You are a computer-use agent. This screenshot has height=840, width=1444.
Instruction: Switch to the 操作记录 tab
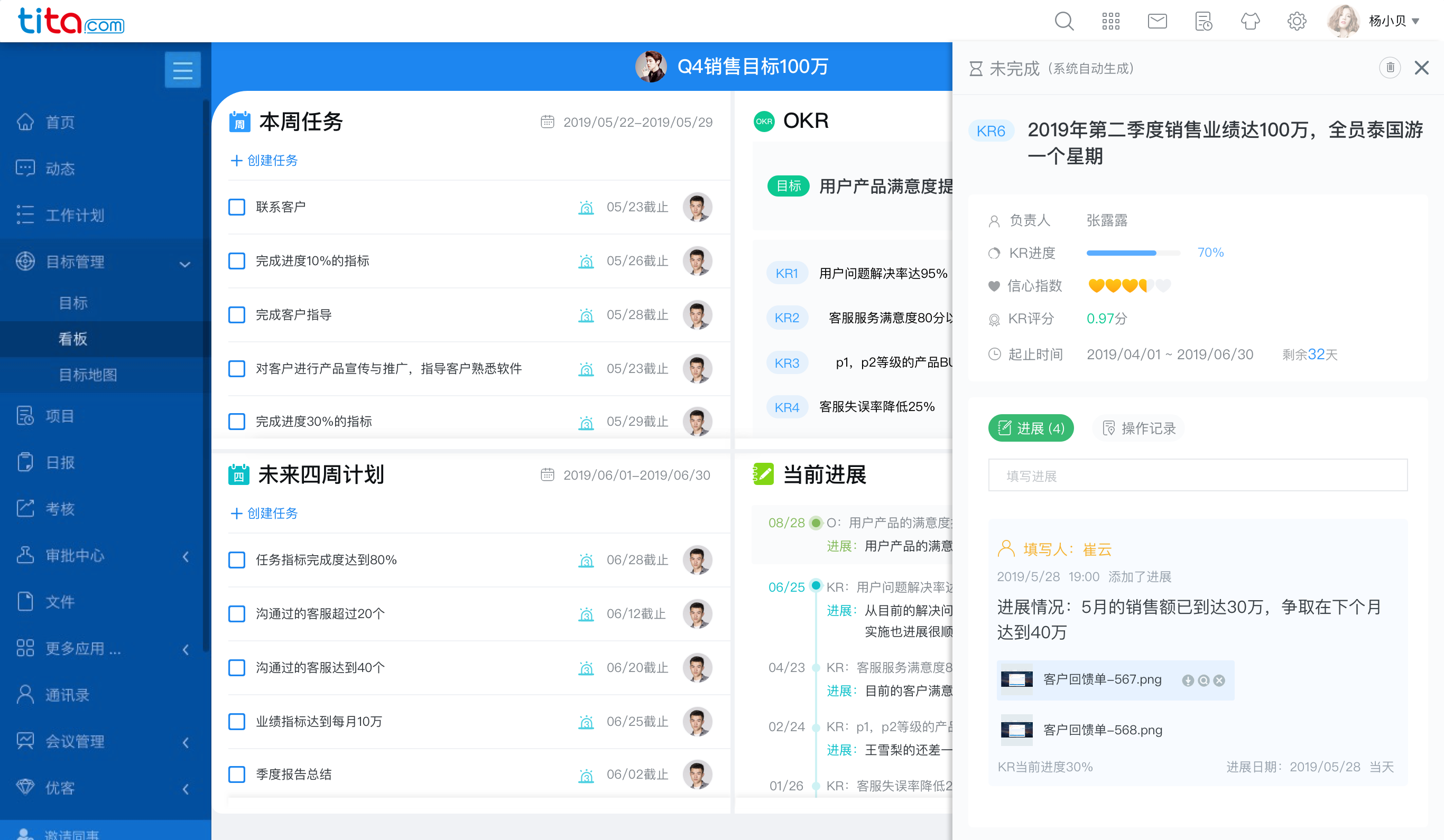pyautogui.click(x=1139, y=428)
